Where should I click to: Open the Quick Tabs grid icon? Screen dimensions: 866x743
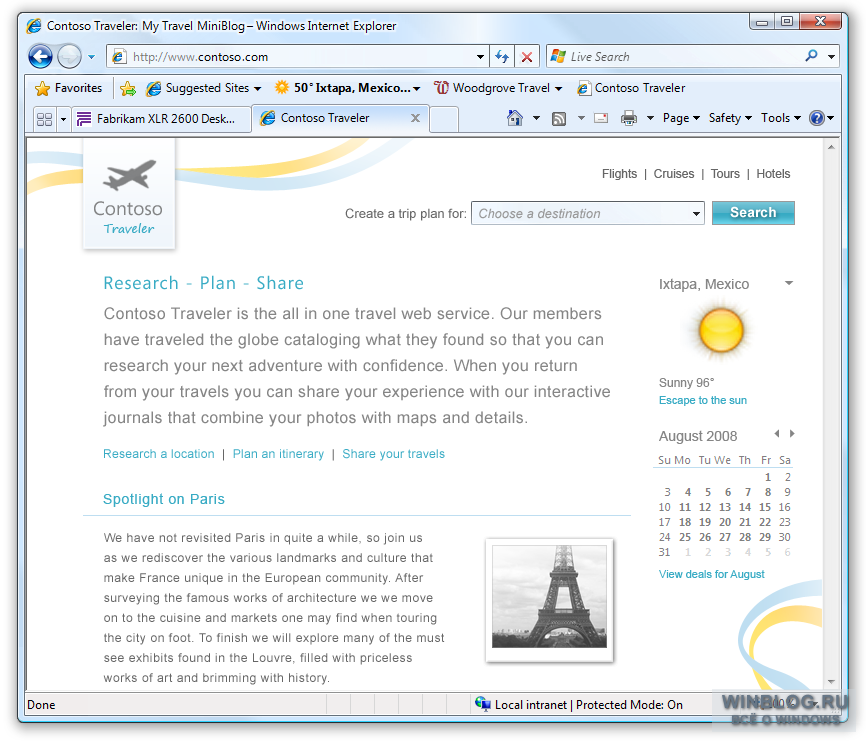pyautogui.click(x=44, y=118)
